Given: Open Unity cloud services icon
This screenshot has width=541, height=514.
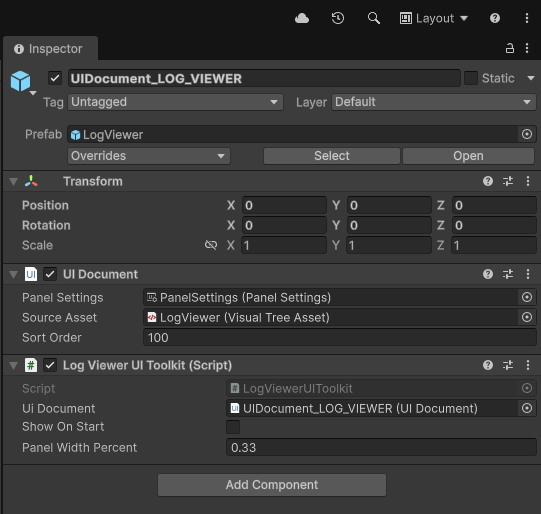Looking at the screenshot, I should coord(302,18).
